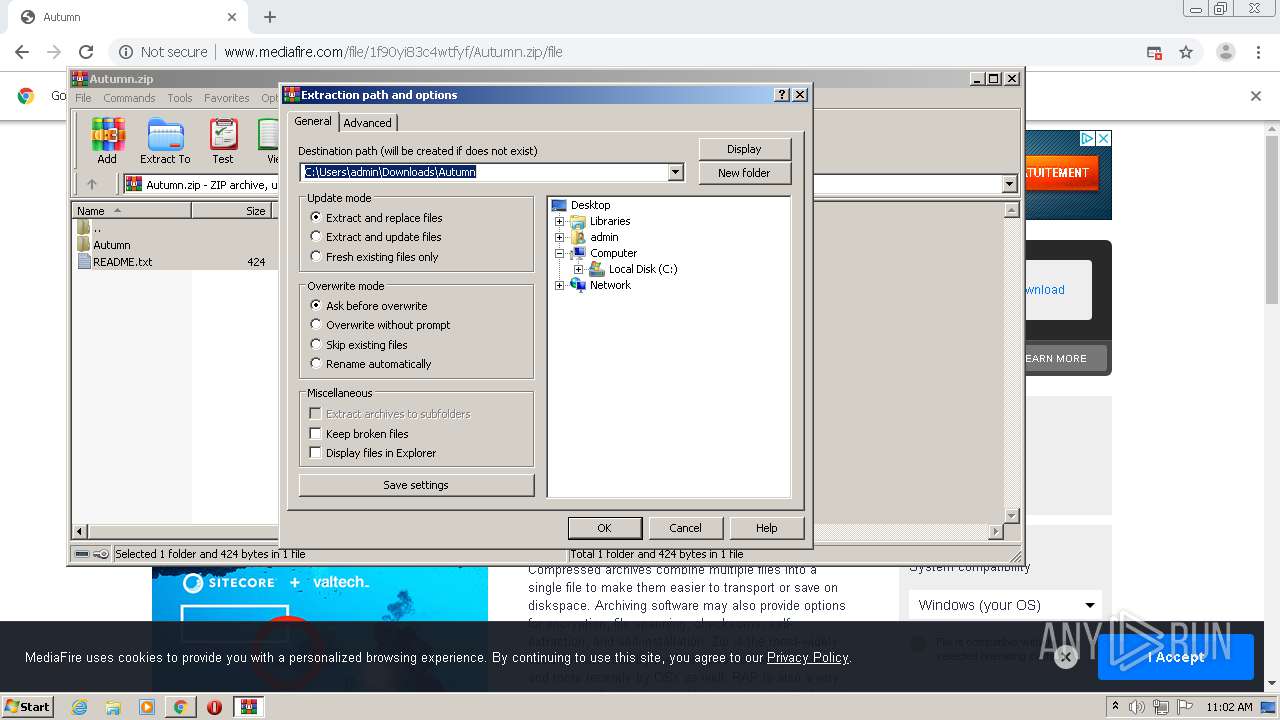Click the WinRAR taskbar icon
This screenshot has width=1280, height=720.
tap(248, 707)
